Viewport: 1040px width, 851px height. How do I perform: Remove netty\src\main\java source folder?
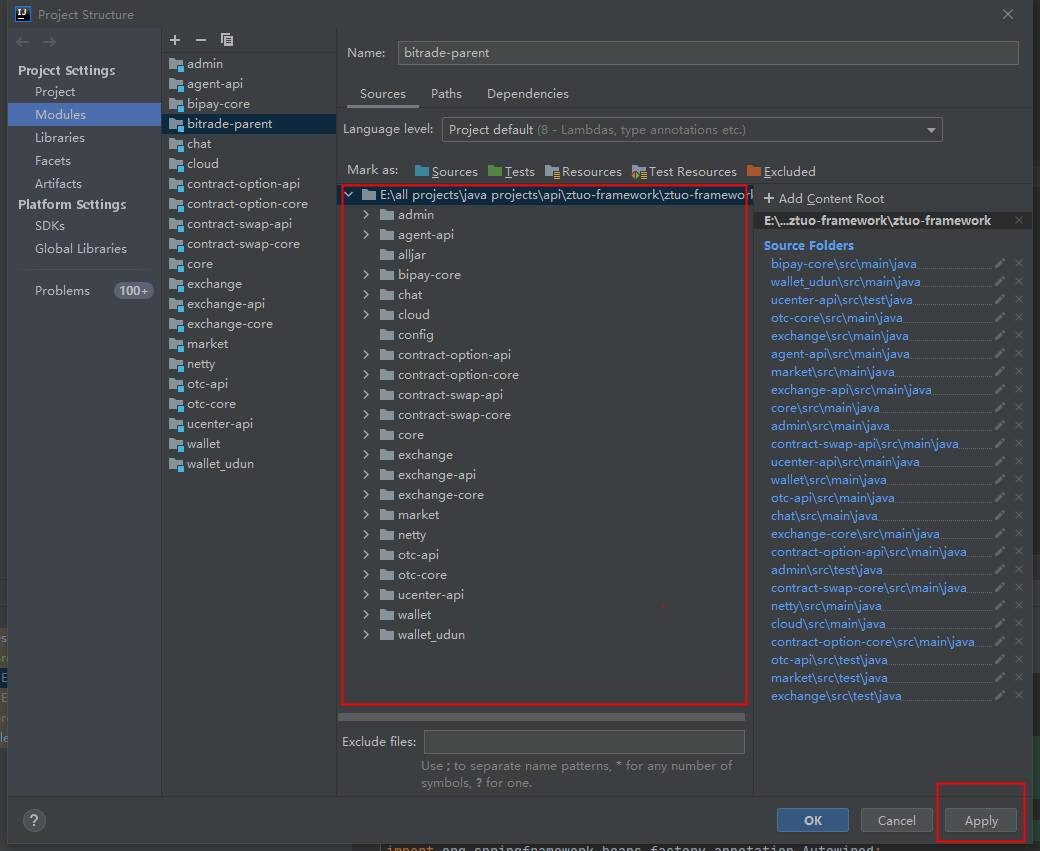click(1019, 605)
